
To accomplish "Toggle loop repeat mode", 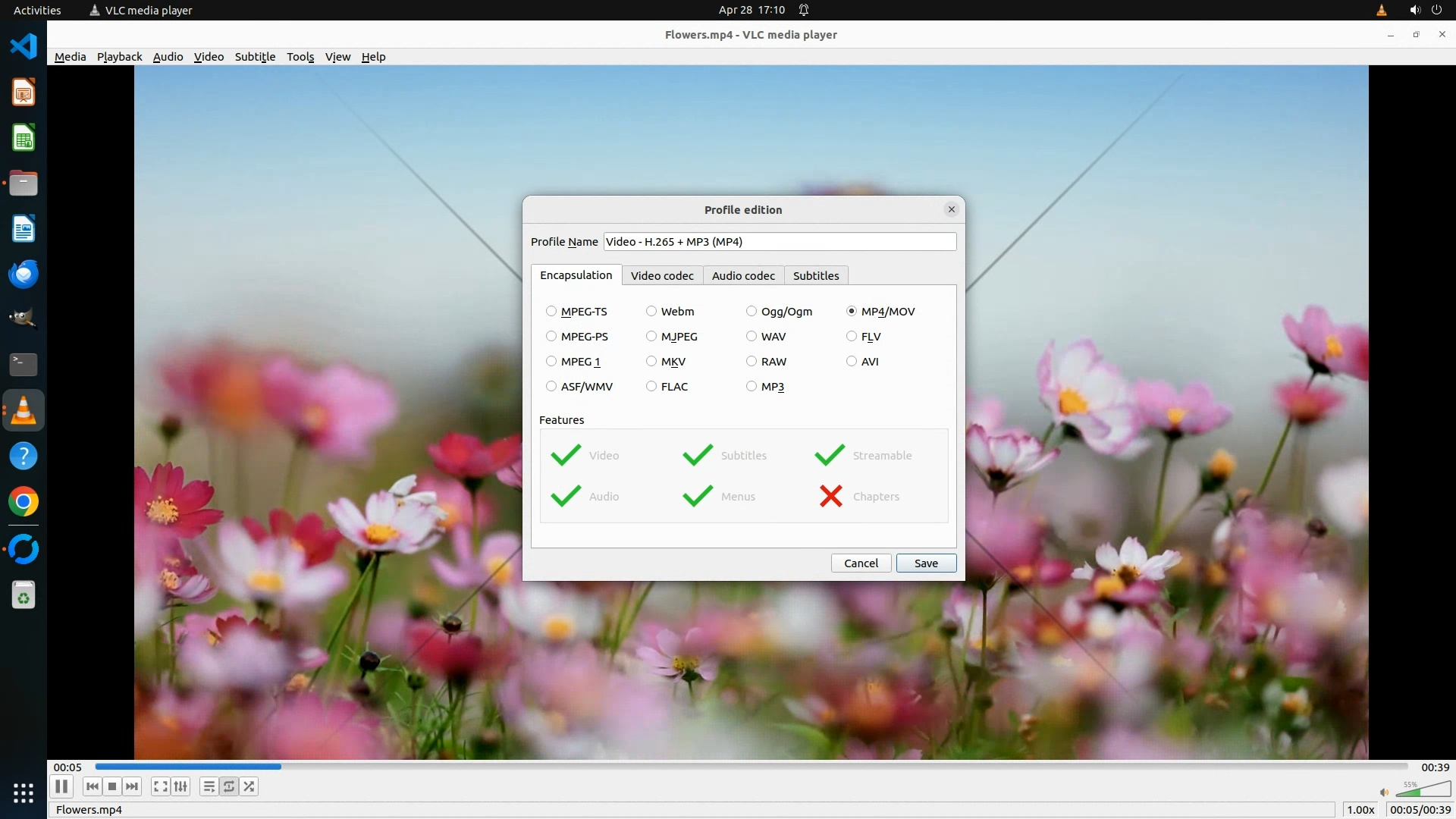I will [229, 786].
